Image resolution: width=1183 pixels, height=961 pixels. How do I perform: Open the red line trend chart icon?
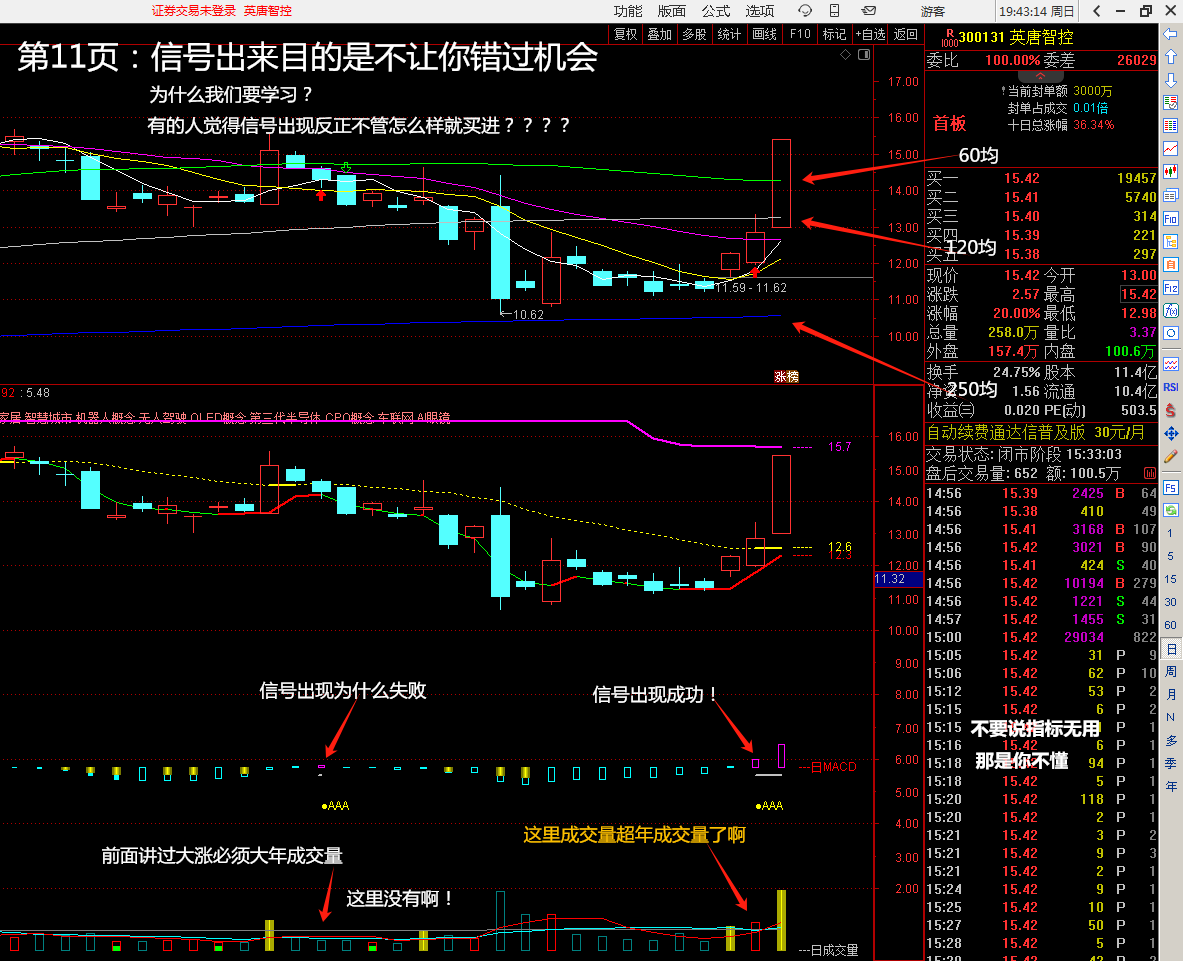[1170, 149]
